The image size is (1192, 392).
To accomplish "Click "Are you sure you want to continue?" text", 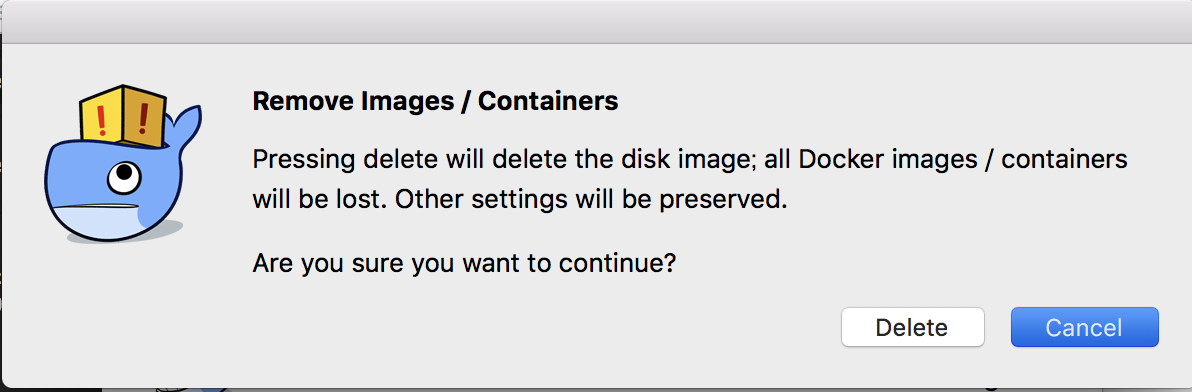I will pyautogui.click(x=464, y=264).
